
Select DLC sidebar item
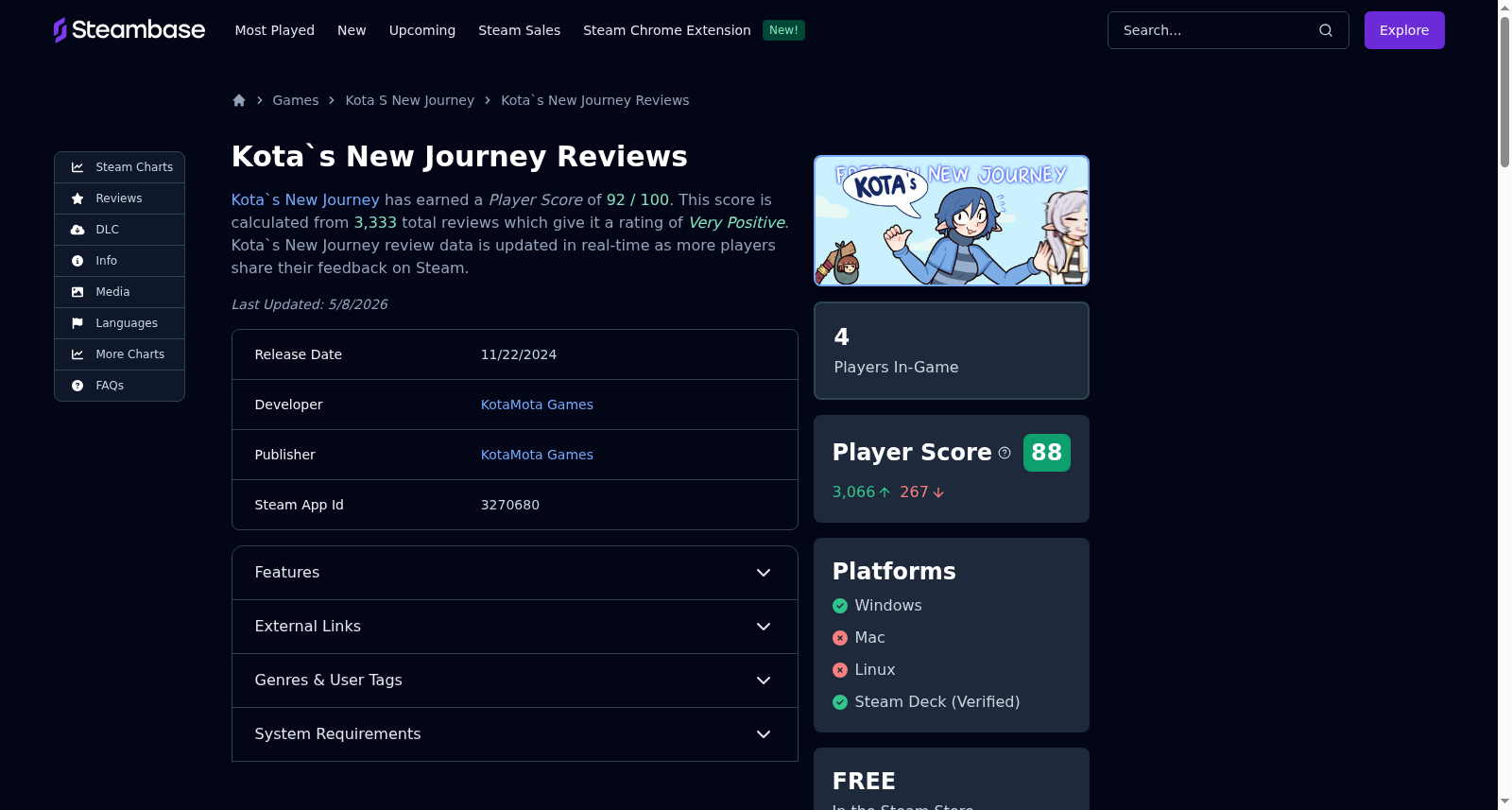(x=119, y=230)
